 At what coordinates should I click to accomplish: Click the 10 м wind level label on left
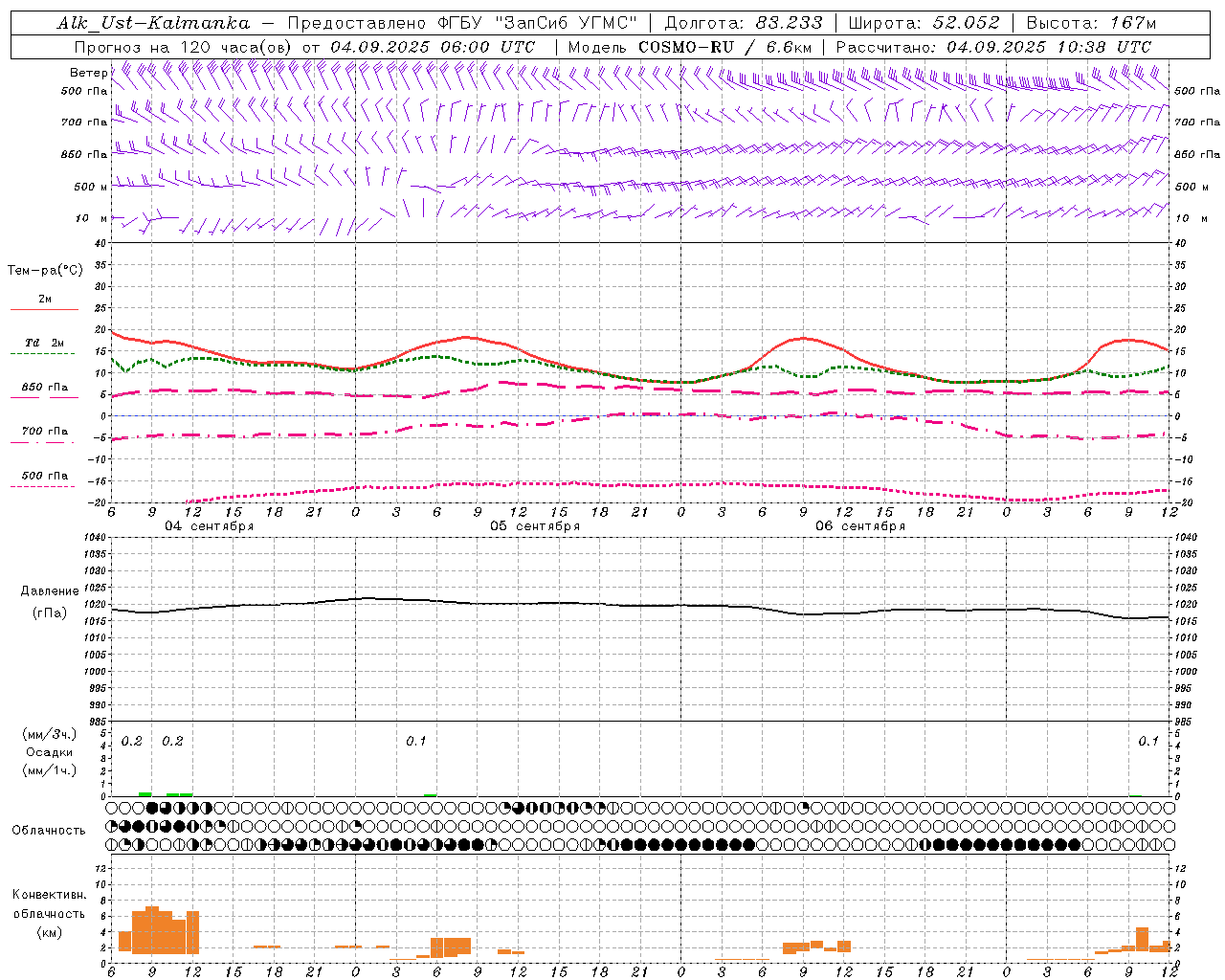[91, 218]
